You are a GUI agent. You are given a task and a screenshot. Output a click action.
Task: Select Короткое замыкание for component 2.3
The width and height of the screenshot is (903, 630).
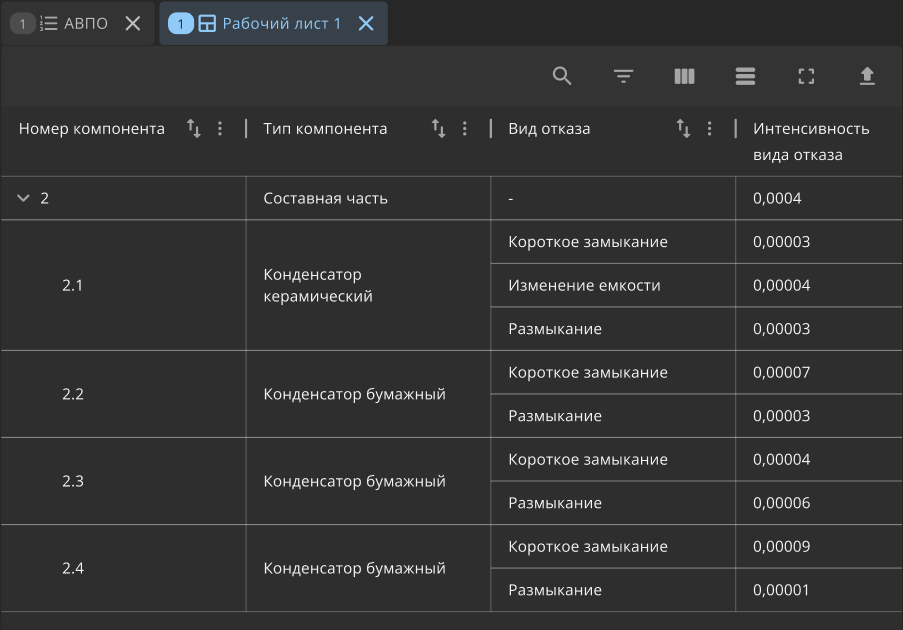613,460
